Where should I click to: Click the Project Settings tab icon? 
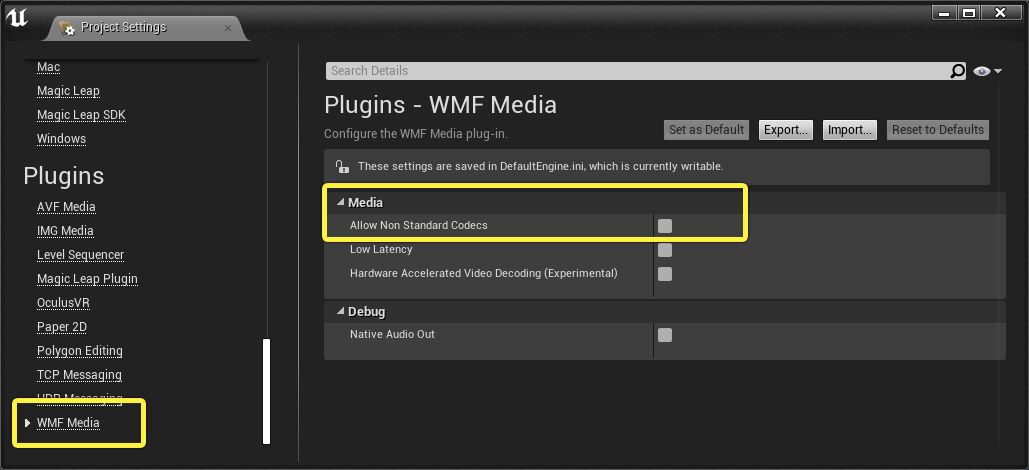tap(67, 28)
